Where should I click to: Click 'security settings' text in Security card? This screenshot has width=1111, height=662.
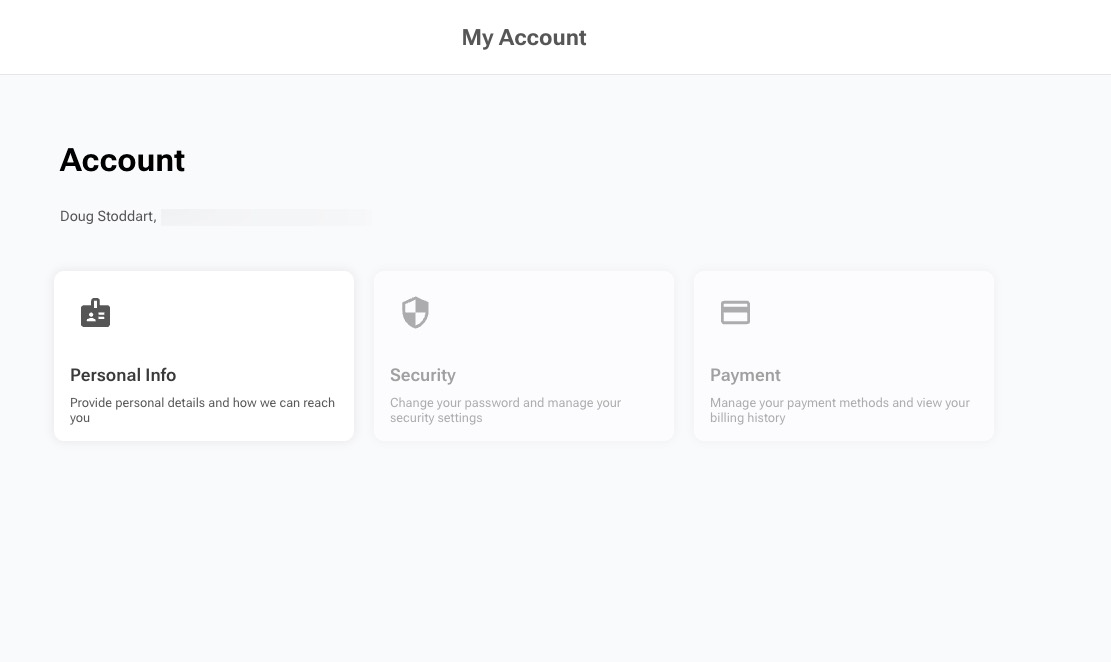(x=436, y=418)
